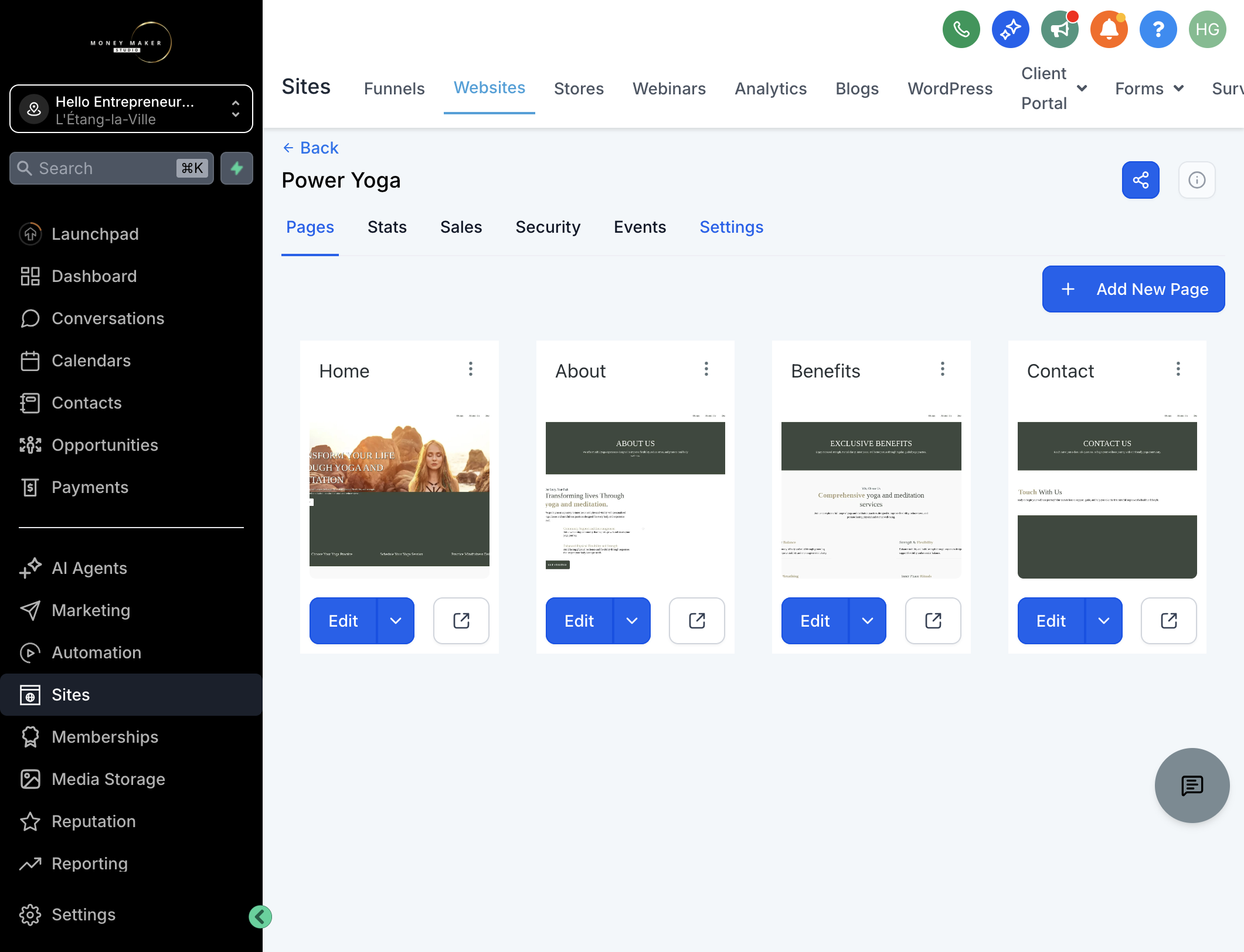
Task: Click the Back link
Action: (x=311, y=148)
